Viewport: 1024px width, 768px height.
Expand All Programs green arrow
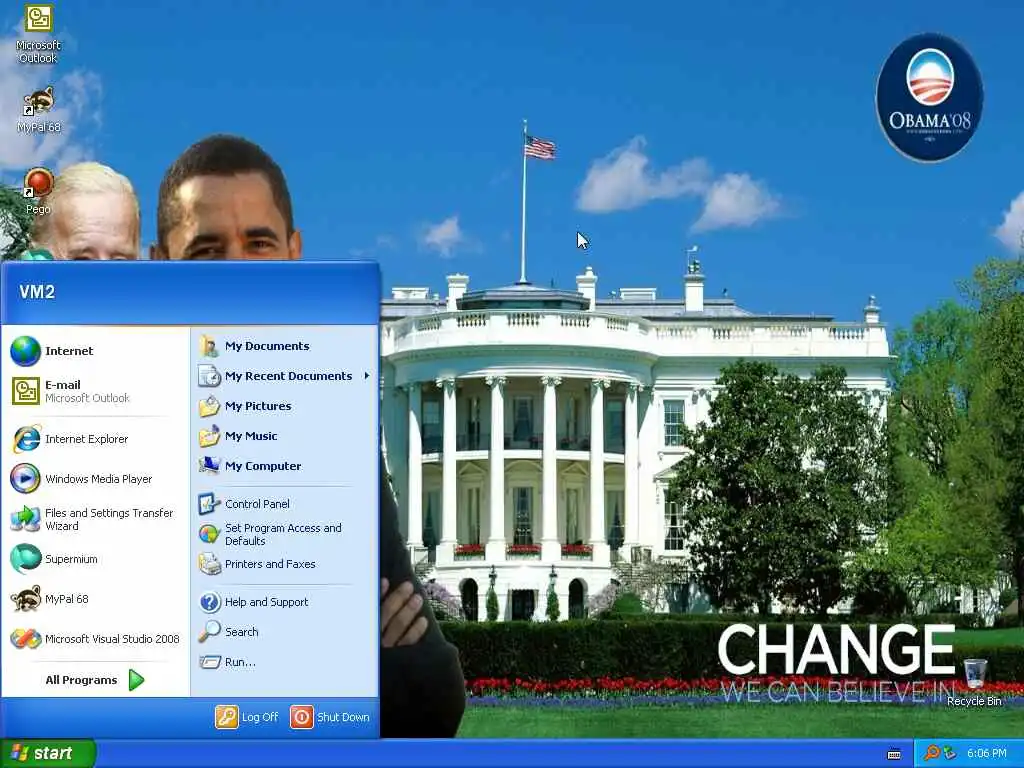(x=136, y=680)
